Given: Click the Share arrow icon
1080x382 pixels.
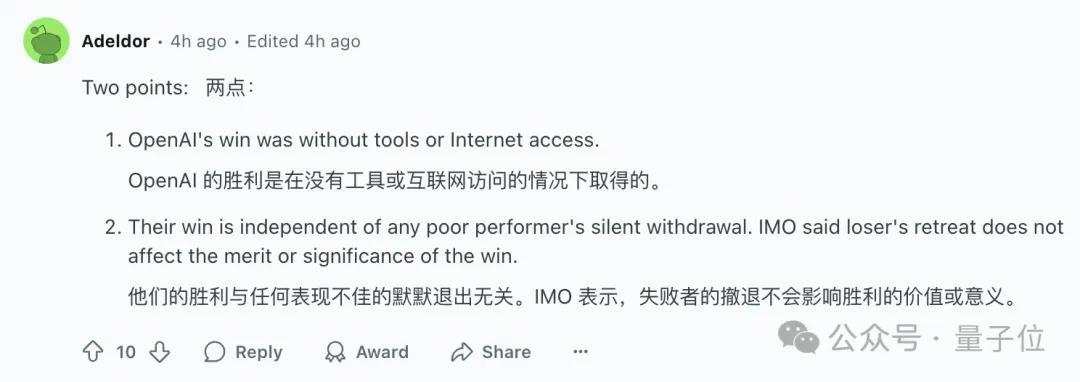Looking at the screenshot, I should click(461, 352).
